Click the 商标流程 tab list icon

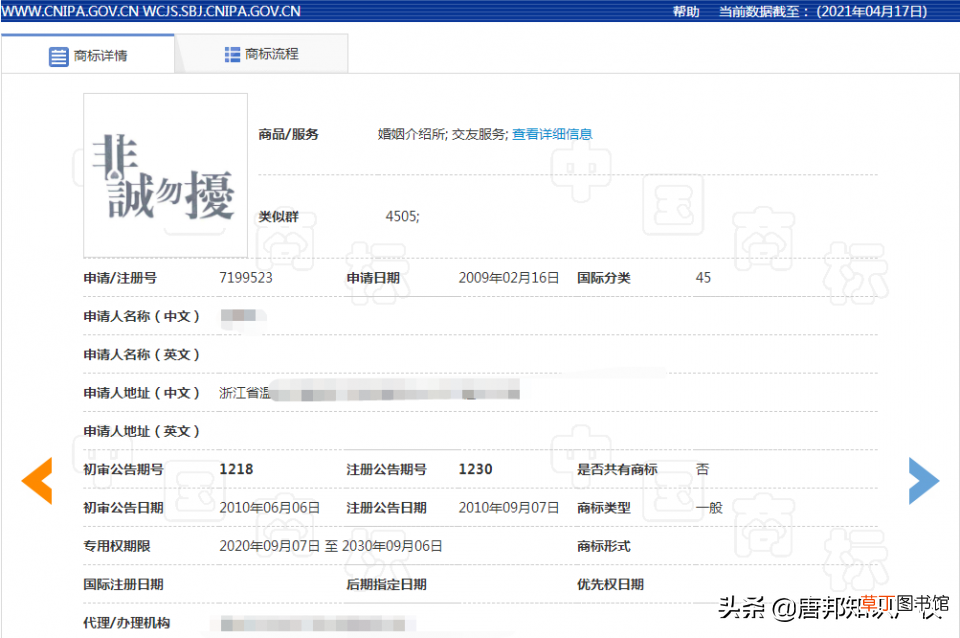tap(232, 54)
